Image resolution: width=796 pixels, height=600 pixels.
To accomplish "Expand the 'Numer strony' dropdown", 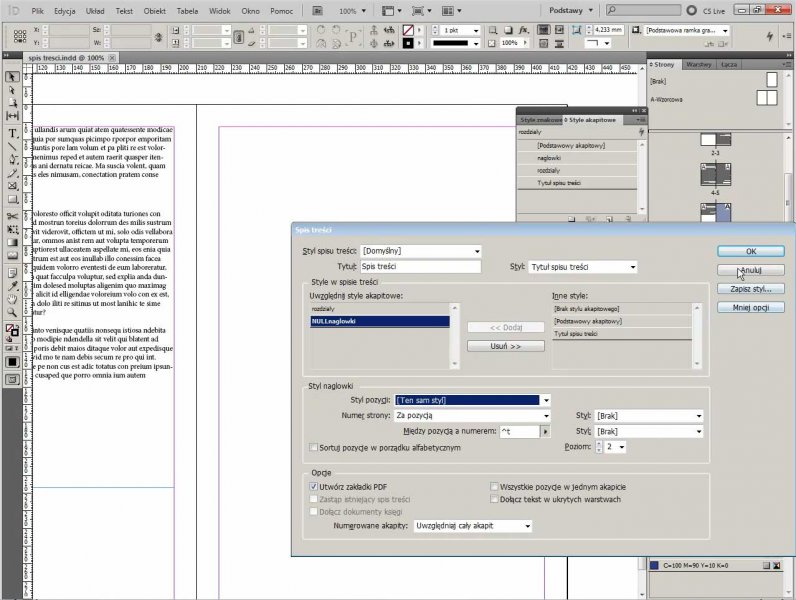I will point(472,415).
